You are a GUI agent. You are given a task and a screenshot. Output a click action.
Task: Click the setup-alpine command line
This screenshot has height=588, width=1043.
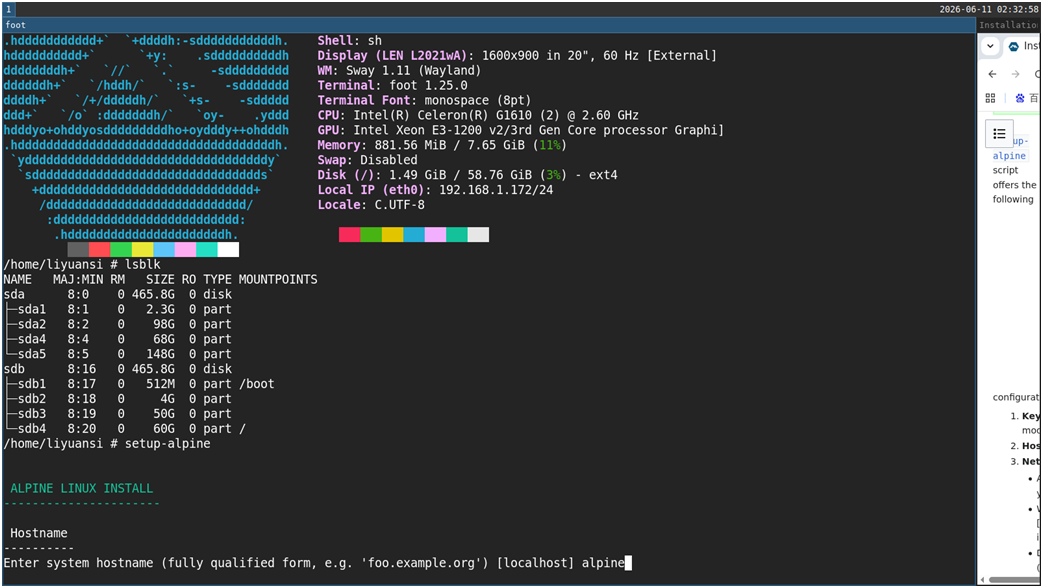[x=107, y=444]
